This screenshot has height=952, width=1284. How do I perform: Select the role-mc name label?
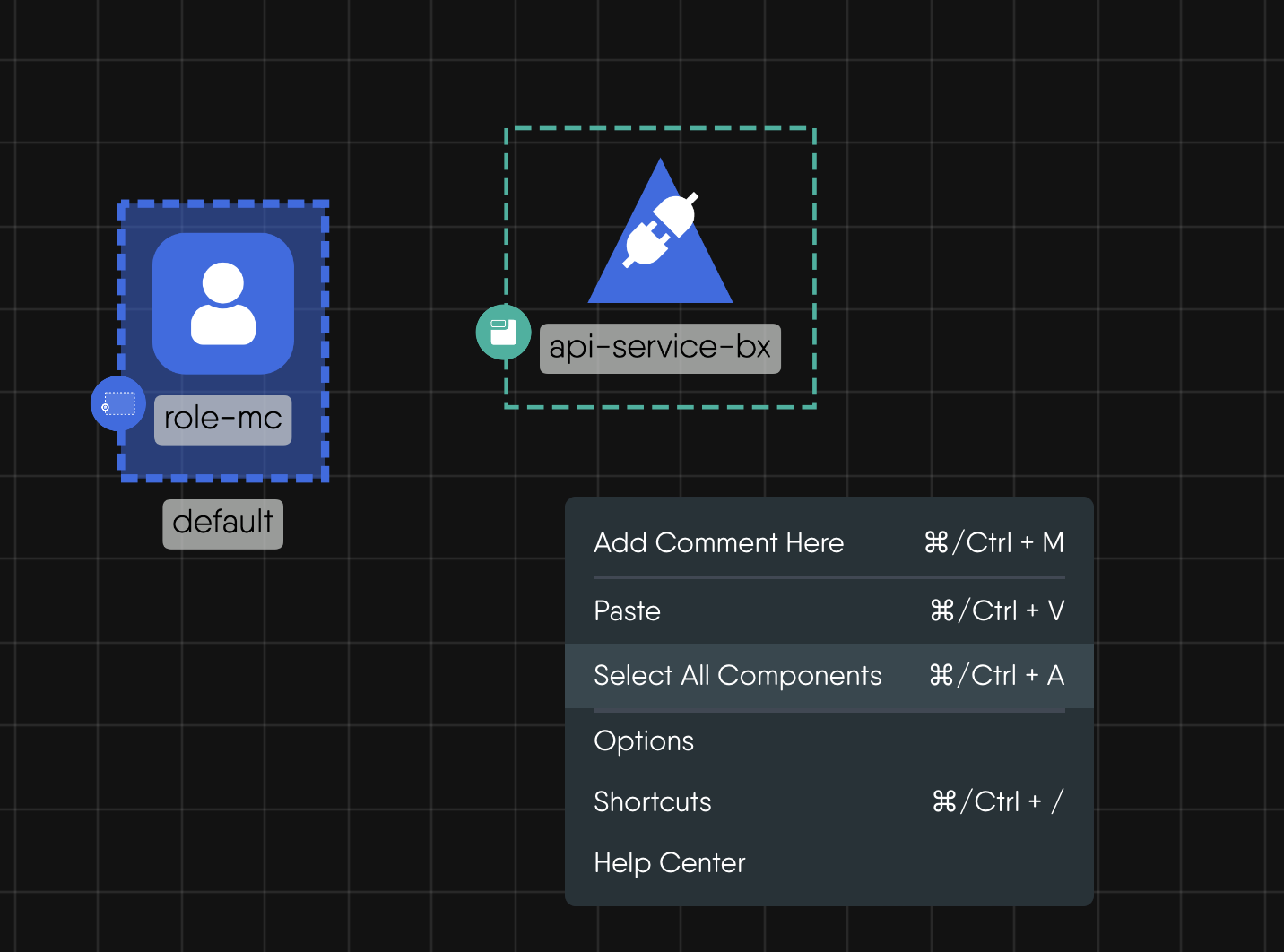tap(223, 420)
